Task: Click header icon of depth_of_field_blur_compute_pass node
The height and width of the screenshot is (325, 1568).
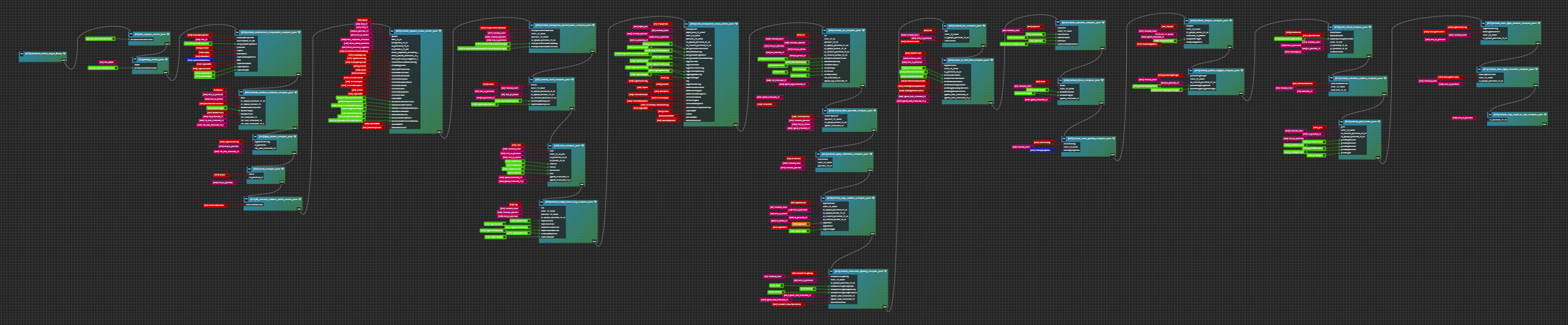Action: point(945,60)
